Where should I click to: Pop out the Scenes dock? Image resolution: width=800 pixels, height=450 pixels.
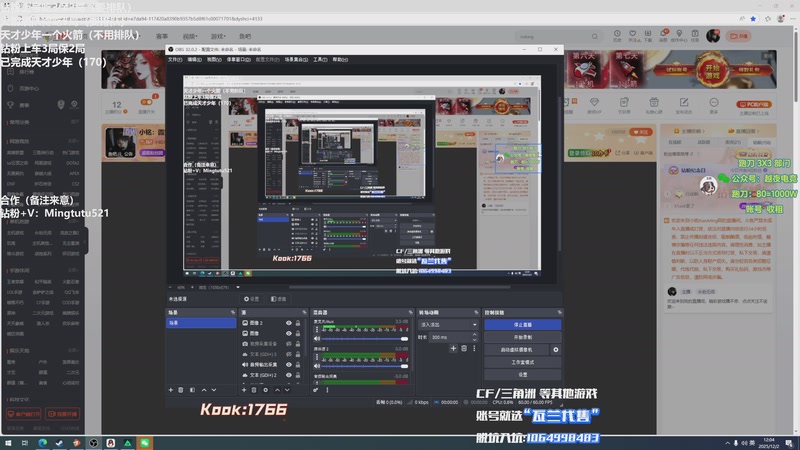(x=233, y=312)
